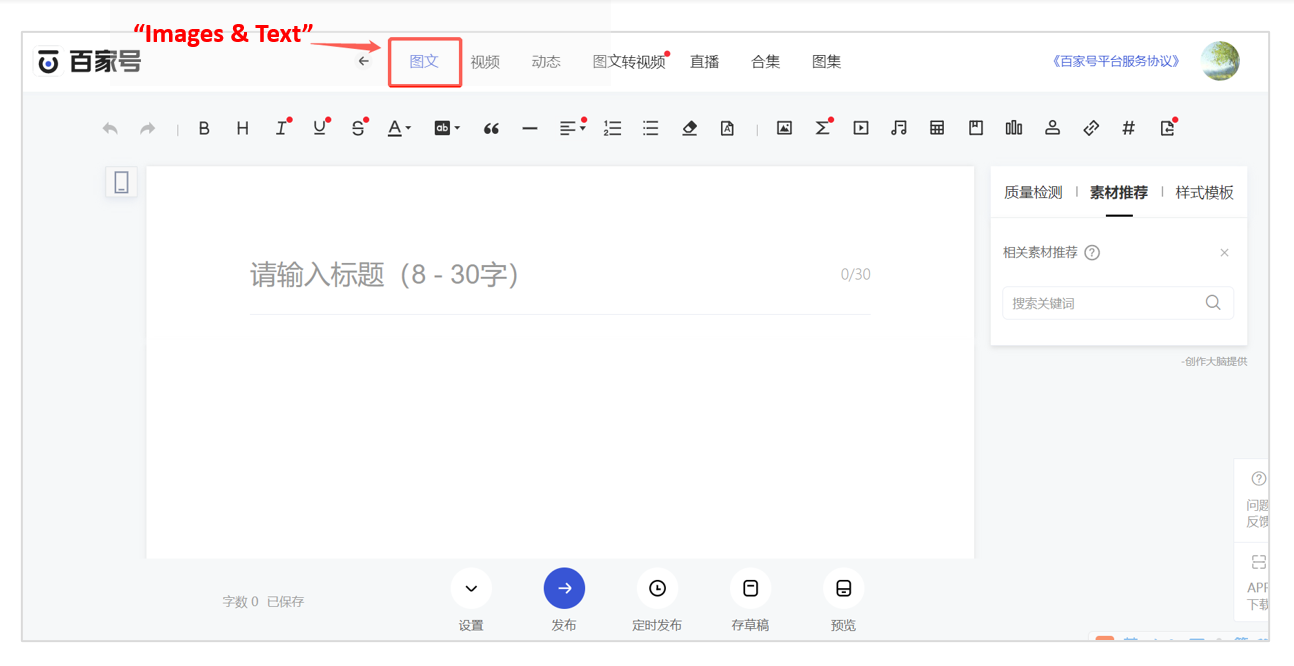Click the card/bookmark square icon
Screen dimensions: 1294x666
(x=976, y=128)
